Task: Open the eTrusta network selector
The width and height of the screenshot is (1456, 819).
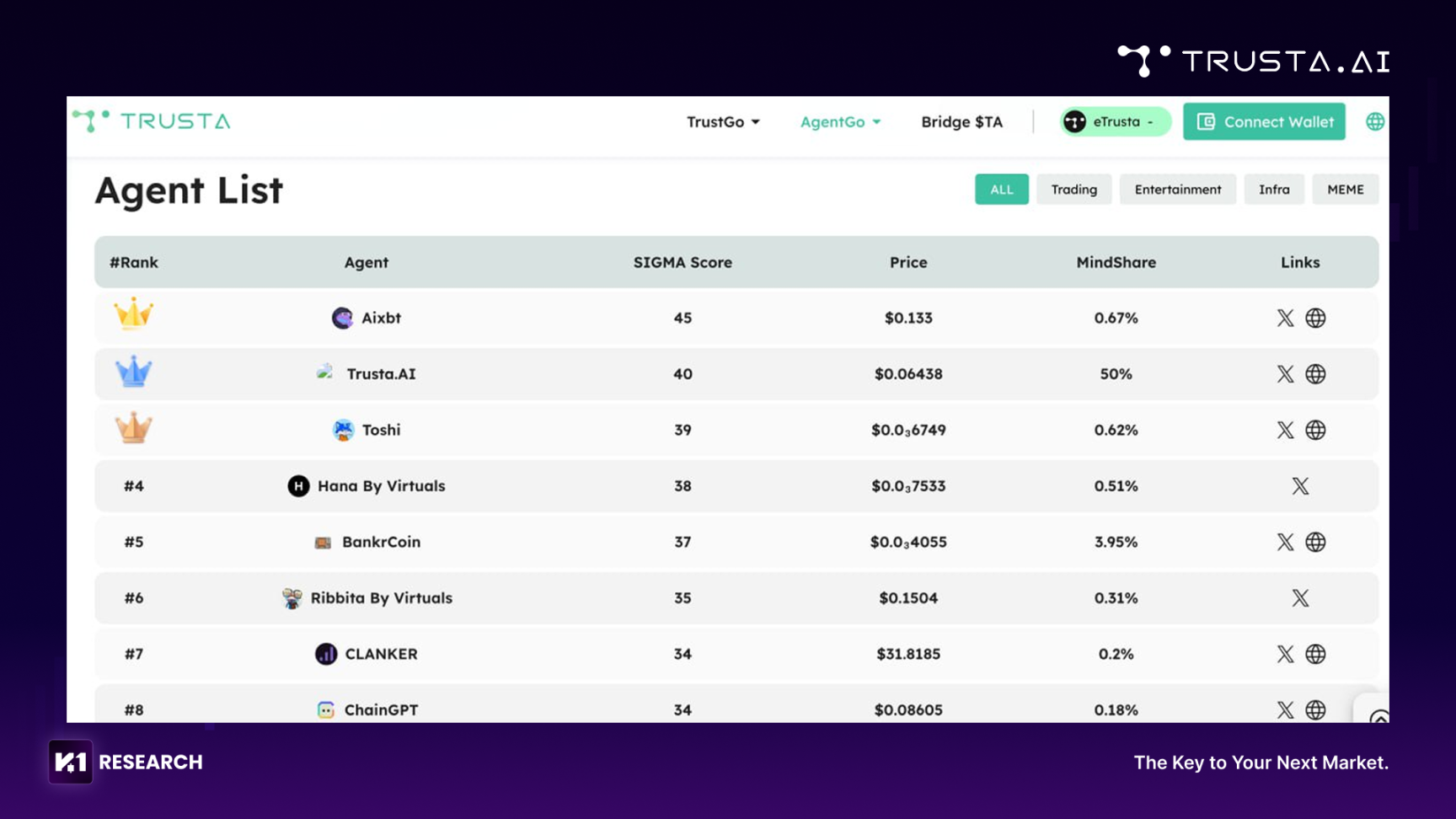Action: 1114,122
